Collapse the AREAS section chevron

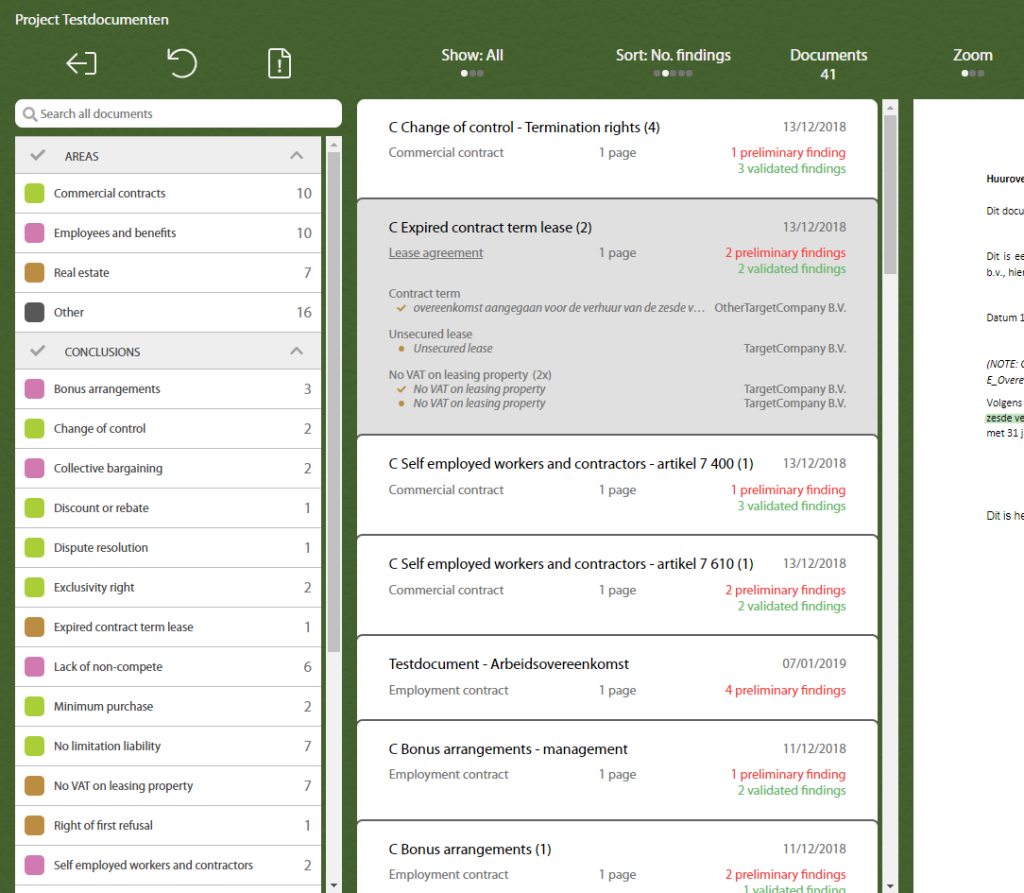click(x=296, y=155)
